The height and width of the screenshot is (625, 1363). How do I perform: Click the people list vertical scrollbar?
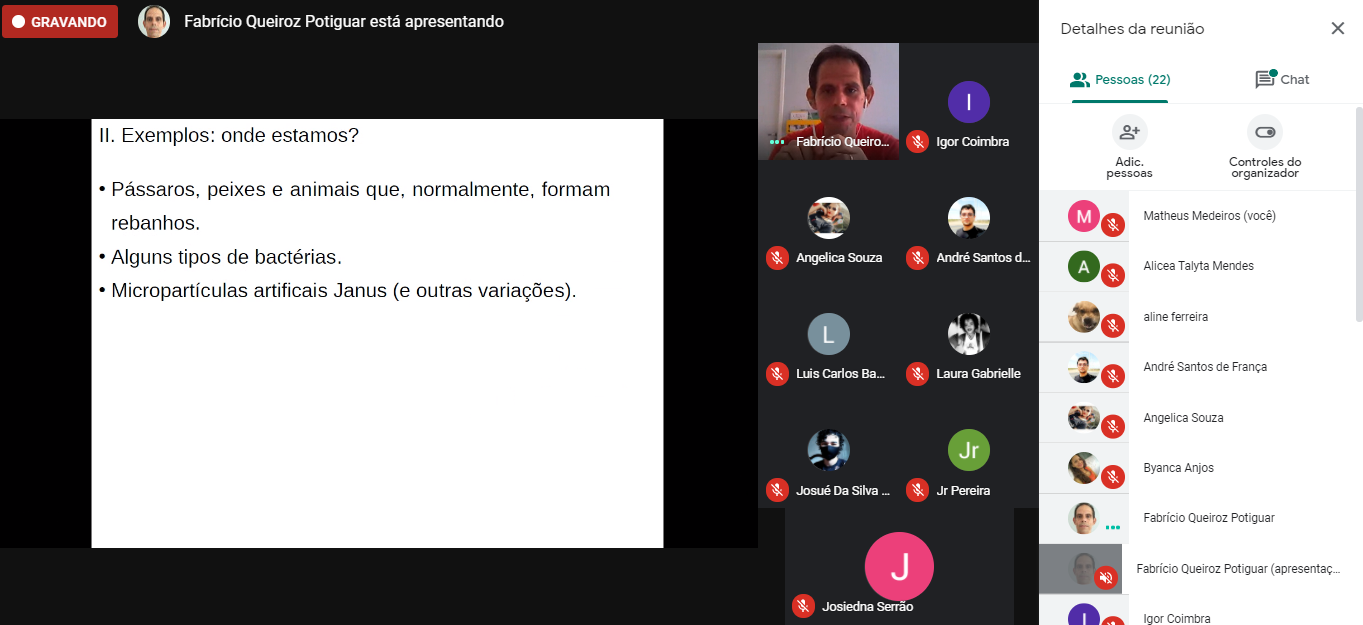1358,215
